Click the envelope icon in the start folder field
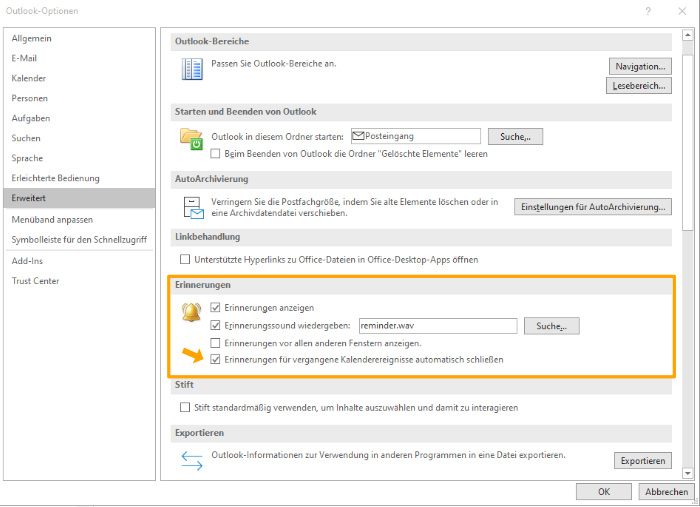Screen dimensions: 700x507 pos(359,136)
